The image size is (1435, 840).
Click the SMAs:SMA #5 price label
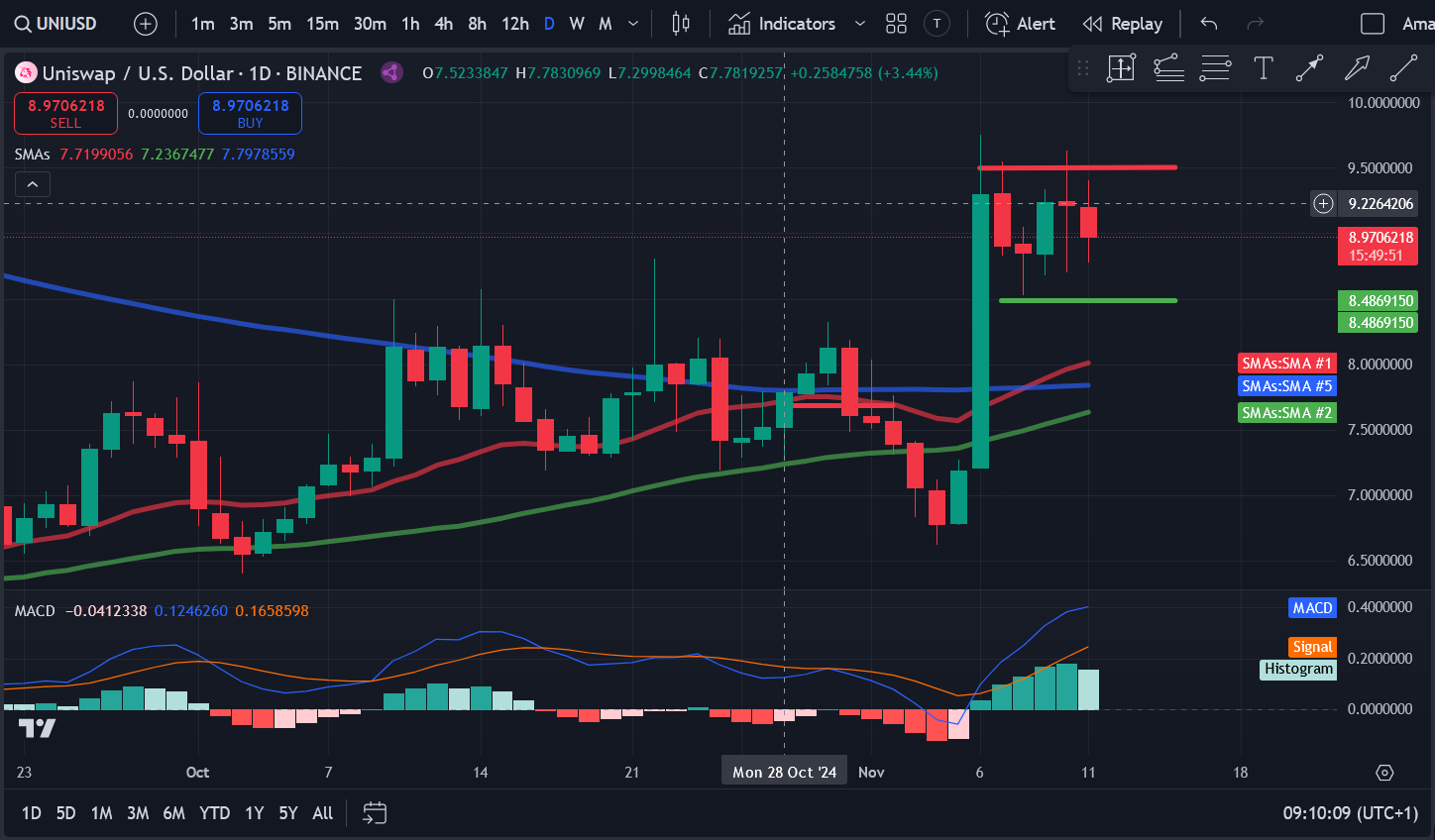pyautogui.click(x=1287, y=386)
